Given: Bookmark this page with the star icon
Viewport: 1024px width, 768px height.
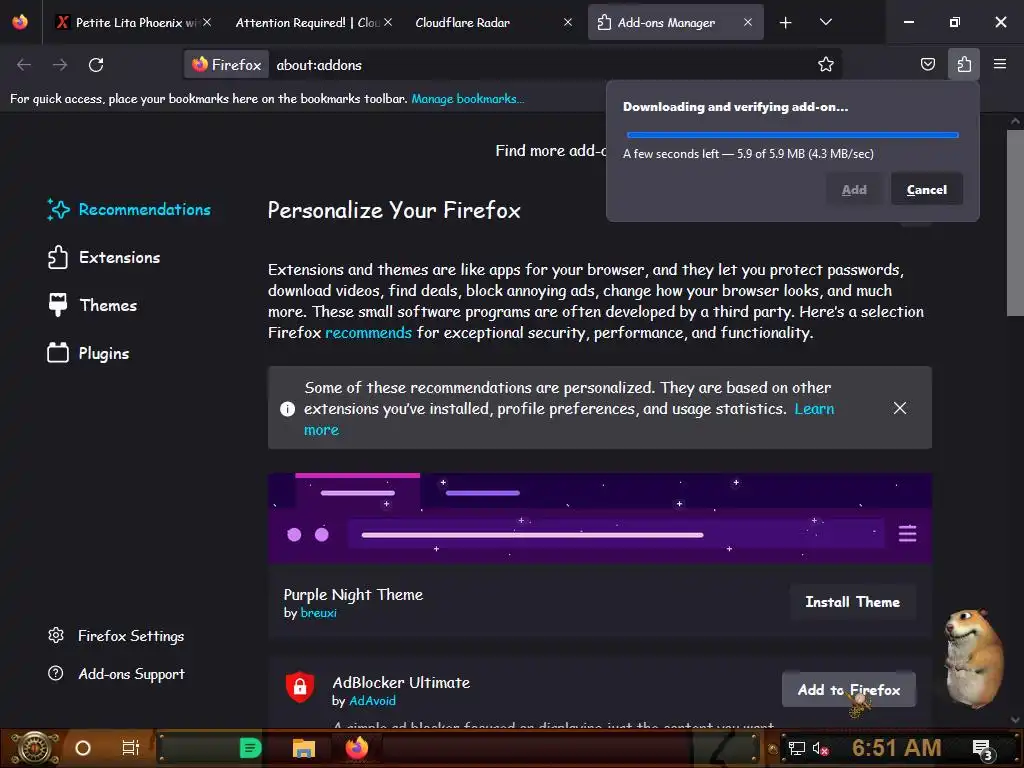Looking at the screenshot, I should click(x=825, y=64).
